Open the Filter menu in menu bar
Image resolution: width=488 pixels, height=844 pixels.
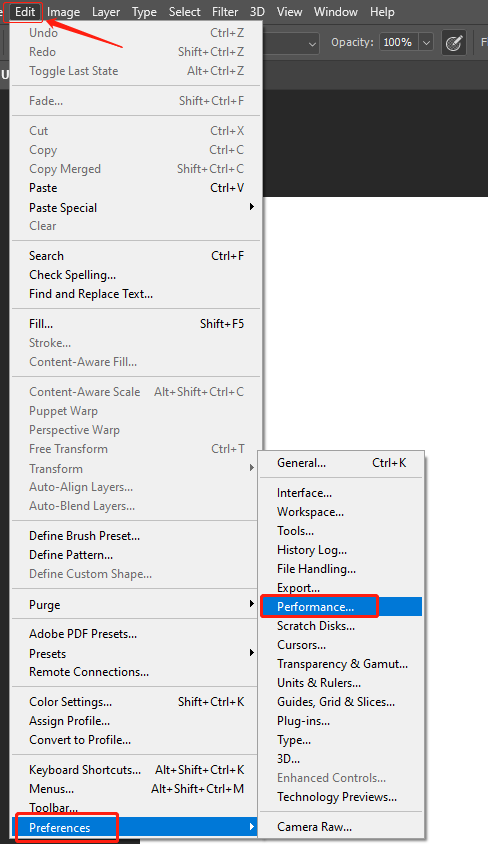(x=225, y=12)
